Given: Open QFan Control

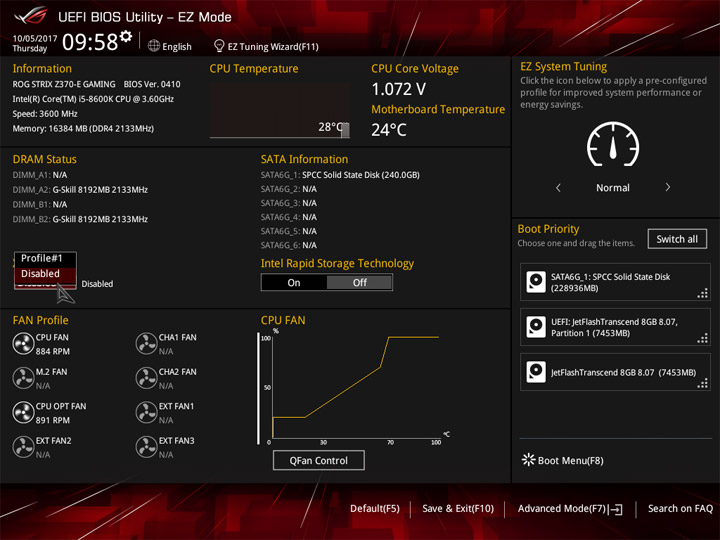Looking at the screenshot, I should [319, 460].
